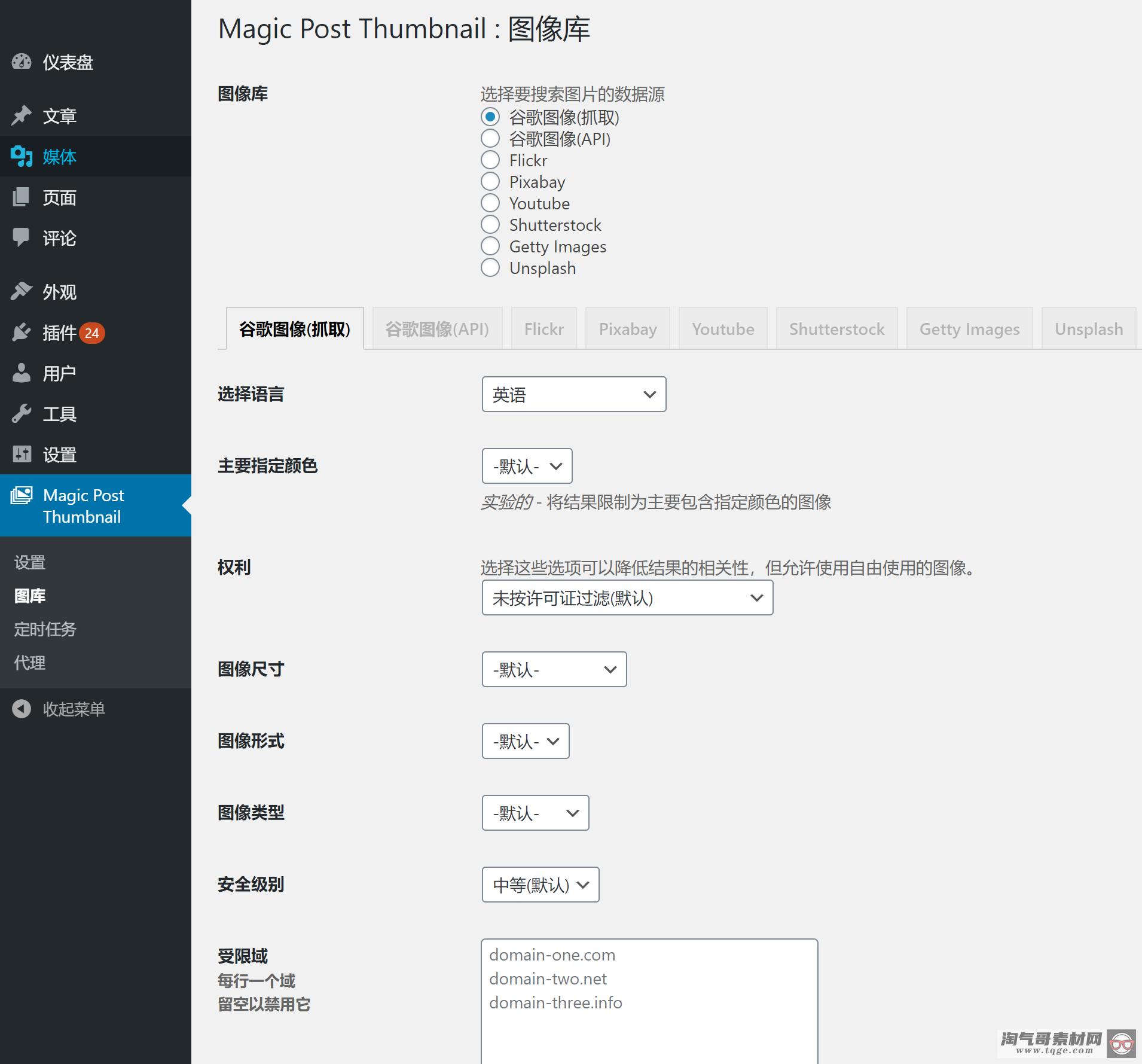Open the Pixabay tab
This screenshot has height=1064, width=1142.
pyautogui.click(x=628, y=328)
